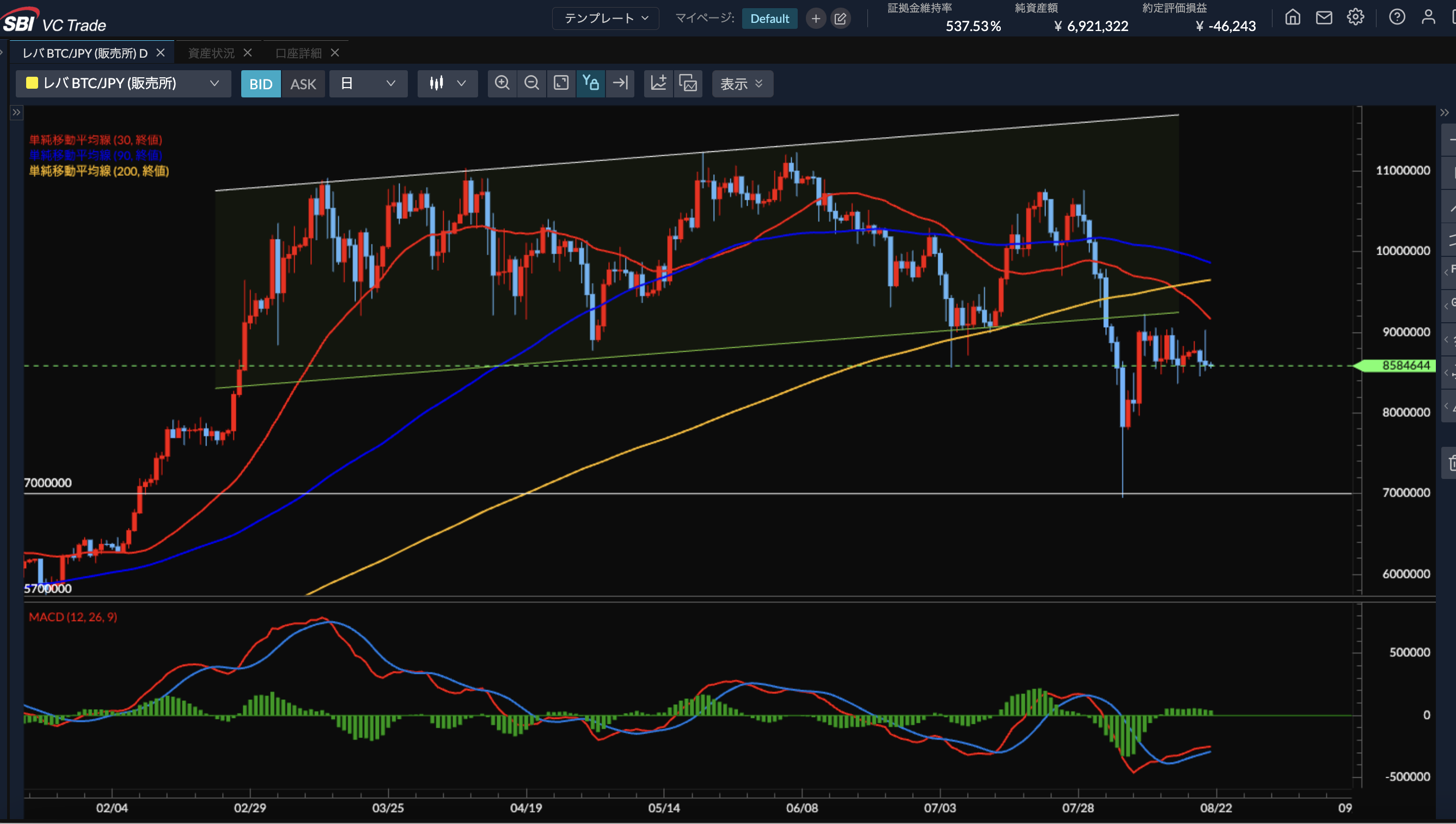Screen dimensions: 1456x824
Task: Save the chart as an image
Action: (688, 83)
